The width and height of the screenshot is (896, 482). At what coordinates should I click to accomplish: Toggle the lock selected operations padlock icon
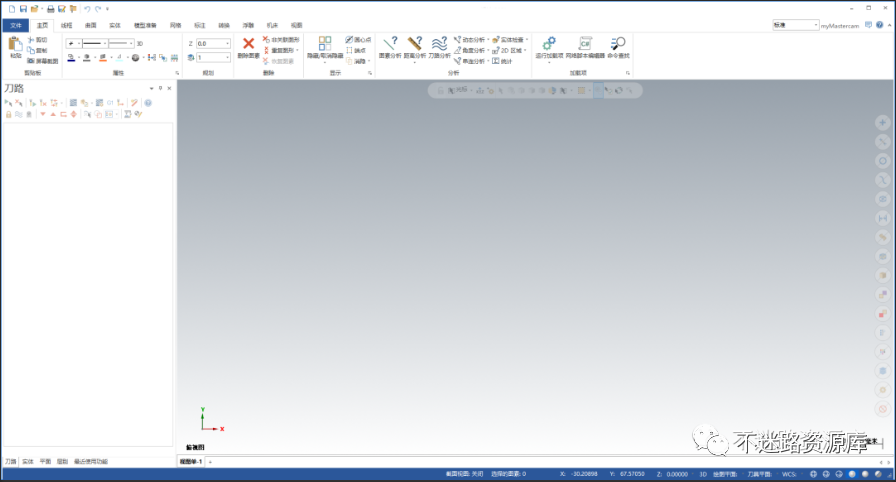pyautogui.click(x=8, y=114)
